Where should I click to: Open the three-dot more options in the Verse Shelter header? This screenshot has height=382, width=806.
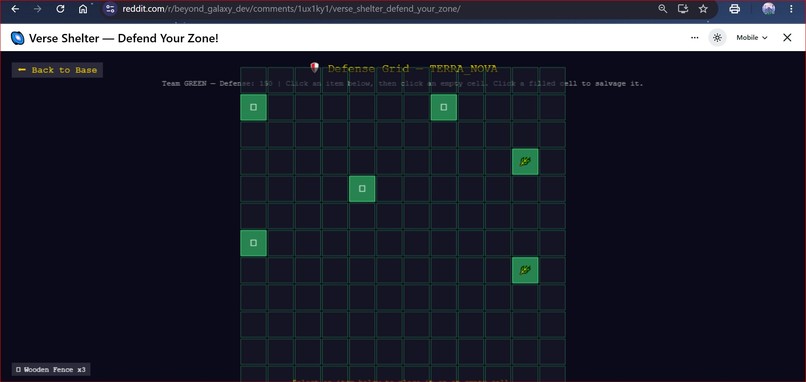(694, 38)
